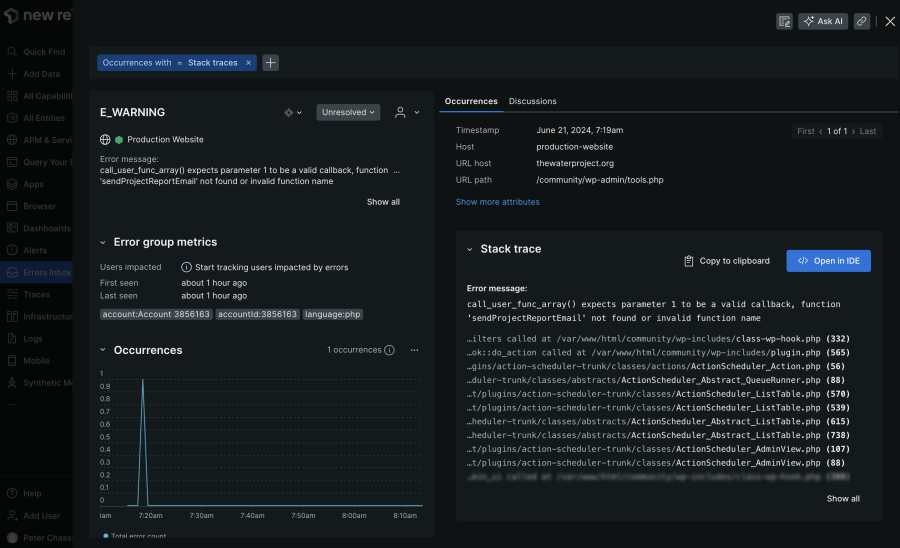Switch to the Discussions tab
The image size is (900, 548).
coord(532,101)
